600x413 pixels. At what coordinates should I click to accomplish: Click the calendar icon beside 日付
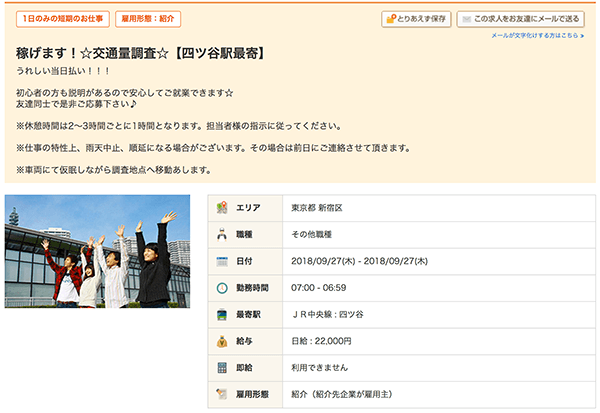tap(222, 261)
